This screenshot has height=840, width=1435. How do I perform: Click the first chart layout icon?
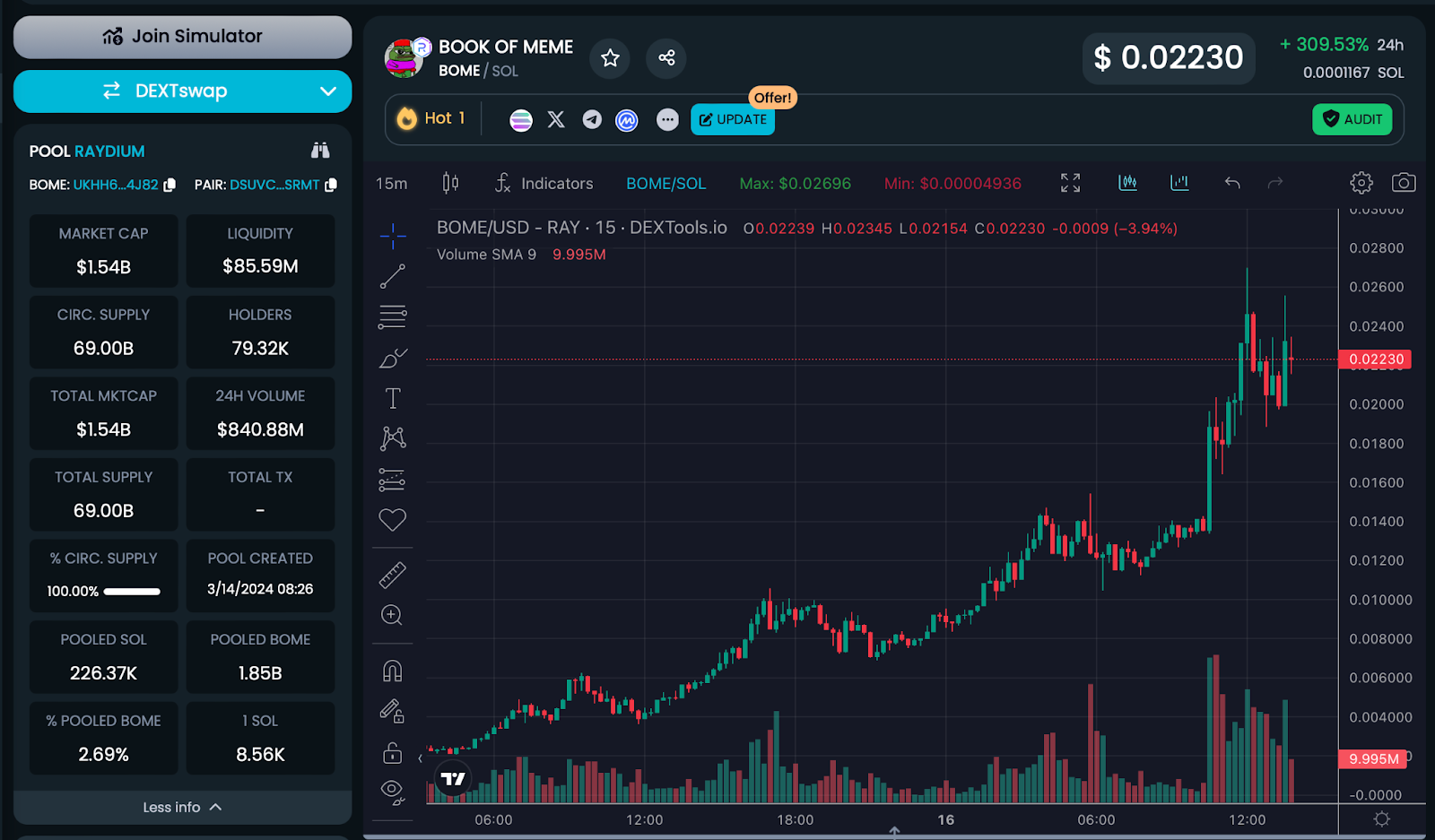click(1127, 183)
